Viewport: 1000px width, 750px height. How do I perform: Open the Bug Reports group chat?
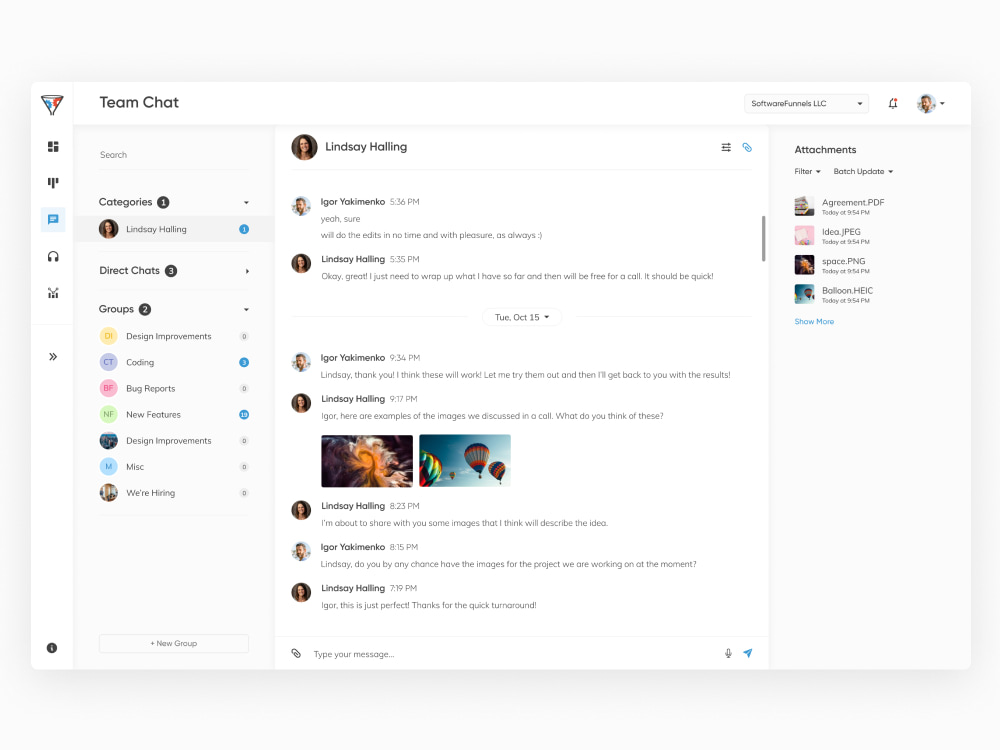174,388
